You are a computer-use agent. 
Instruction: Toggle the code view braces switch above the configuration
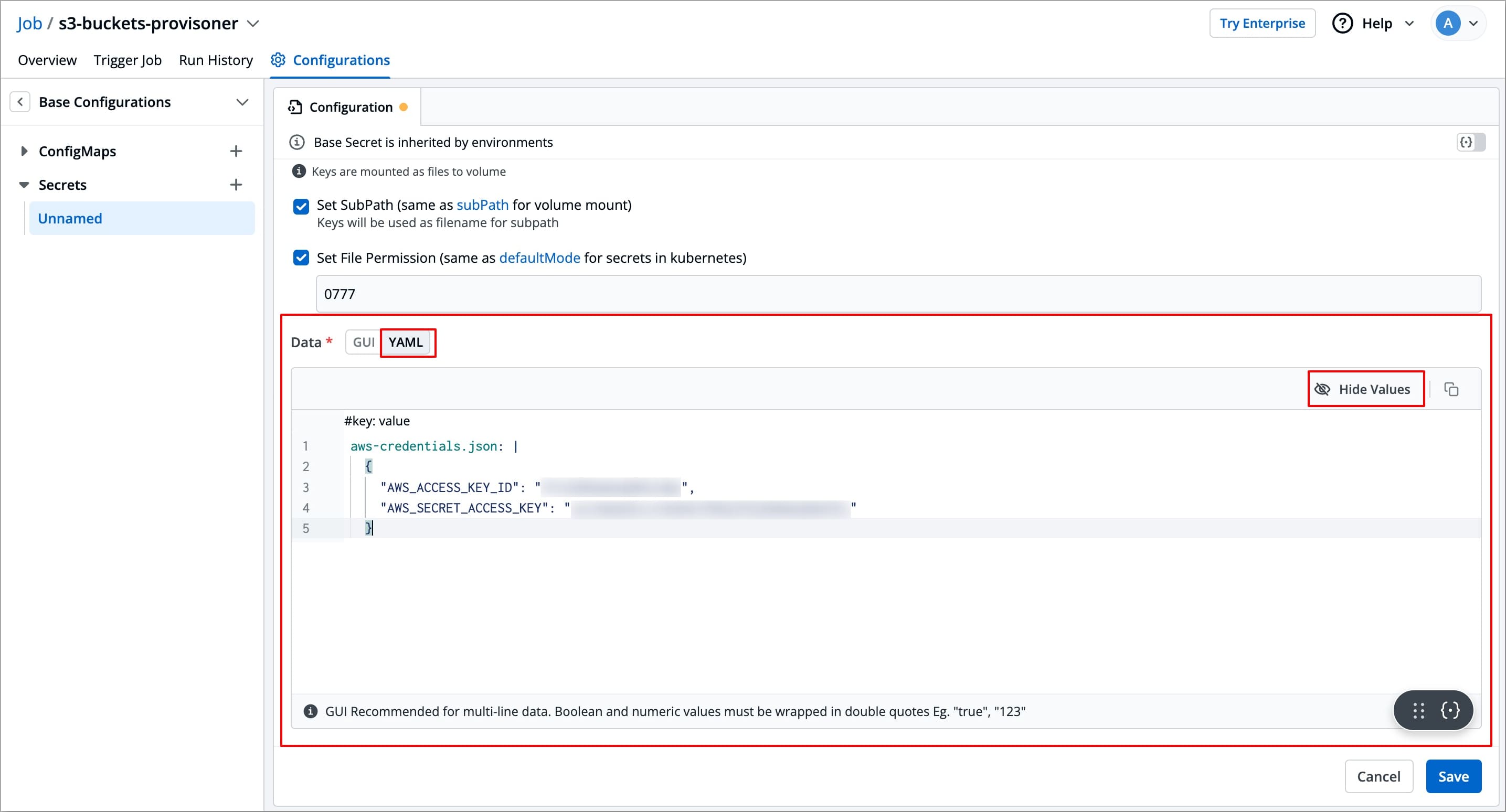[1470, 142]
